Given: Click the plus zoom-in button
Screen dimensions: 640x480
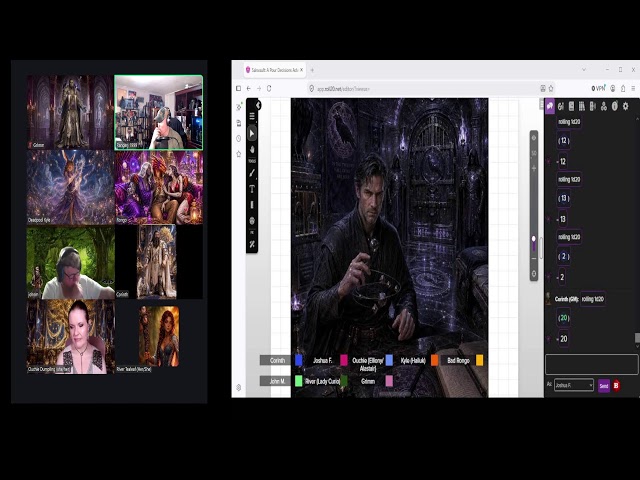Looking at the screenshot, I should 533,168.
